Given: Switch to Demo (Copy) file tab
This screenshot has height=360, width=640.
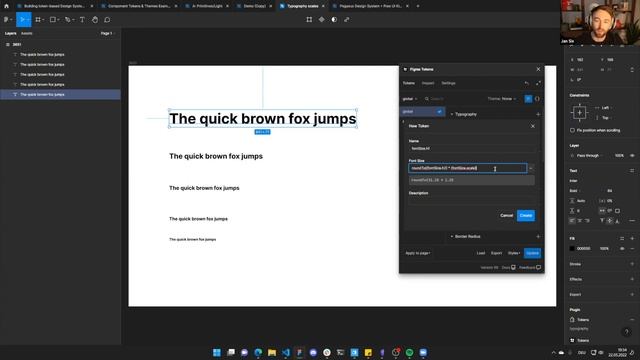Looking at the screenshot, I should 255,6.
